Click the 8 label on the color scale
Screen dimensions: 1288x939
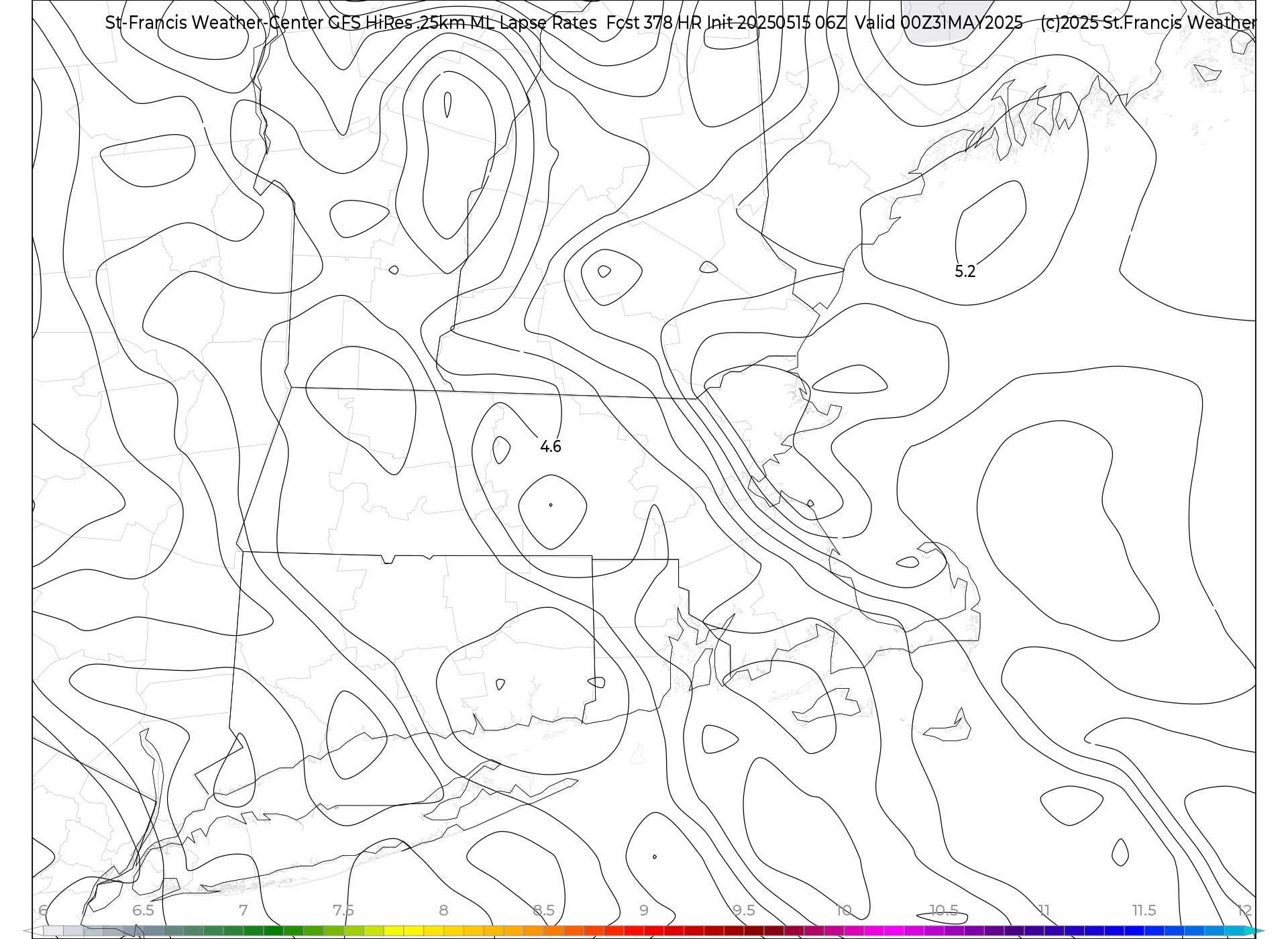click(x=443, y=911)
